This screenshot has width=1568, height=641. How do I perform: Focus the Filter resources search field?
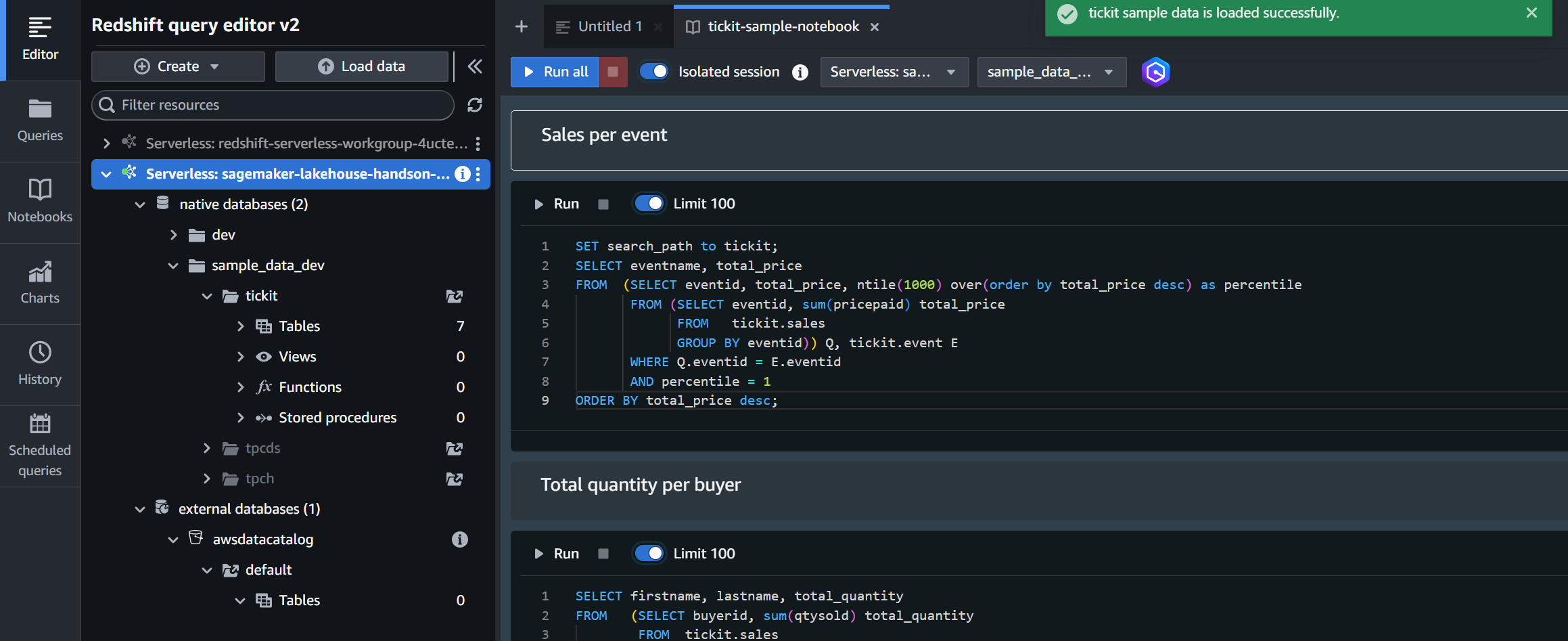(x=273, y=105)
